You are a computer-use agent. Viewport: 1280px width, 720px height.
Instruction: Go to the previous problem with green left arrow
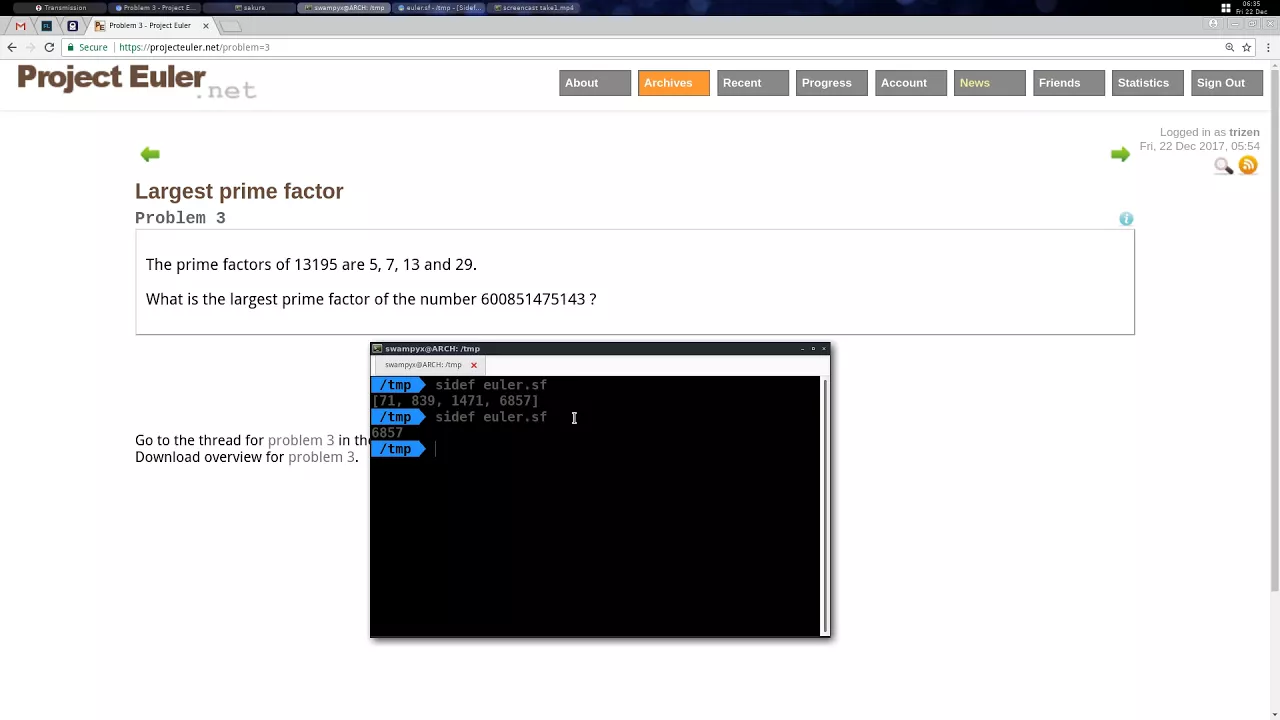click(150, 154)
